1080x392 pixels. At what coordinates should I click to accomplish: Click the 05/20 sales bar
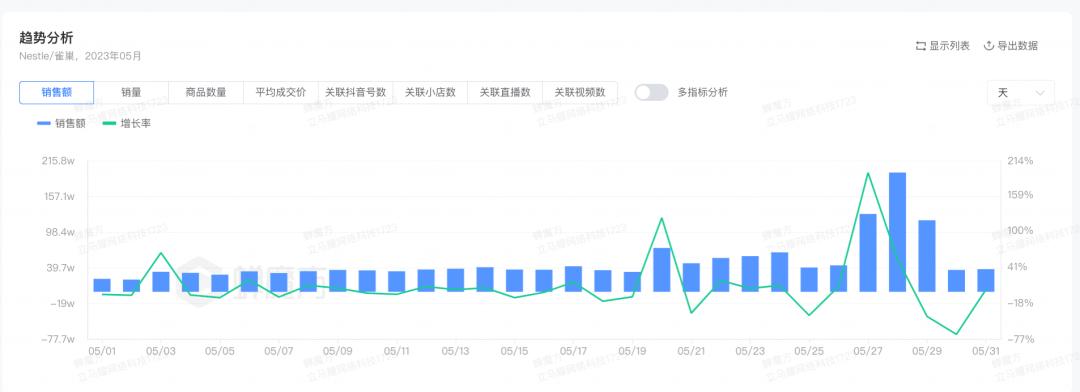pyautogui.click(x=662, y=270)
